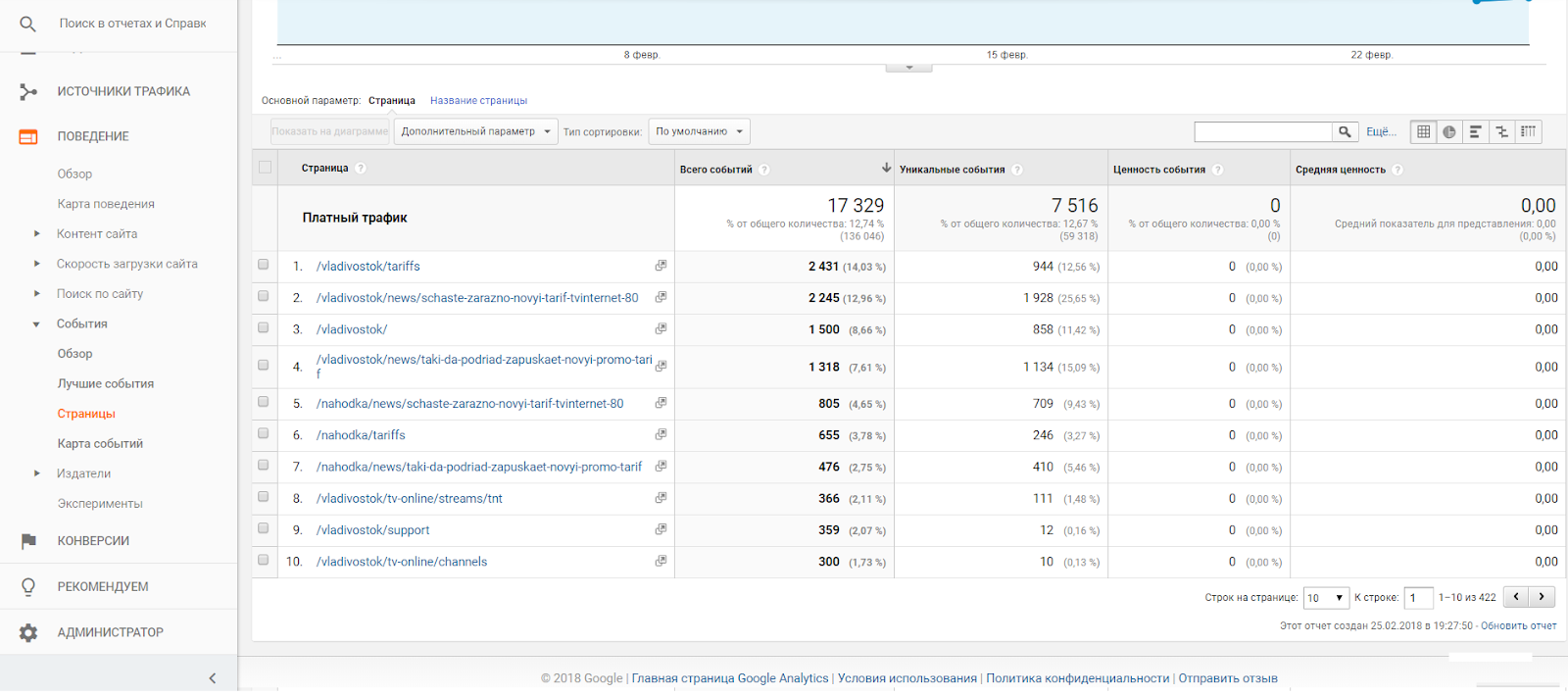Click the table filter search magnifier button

[x=1345, y=131]
